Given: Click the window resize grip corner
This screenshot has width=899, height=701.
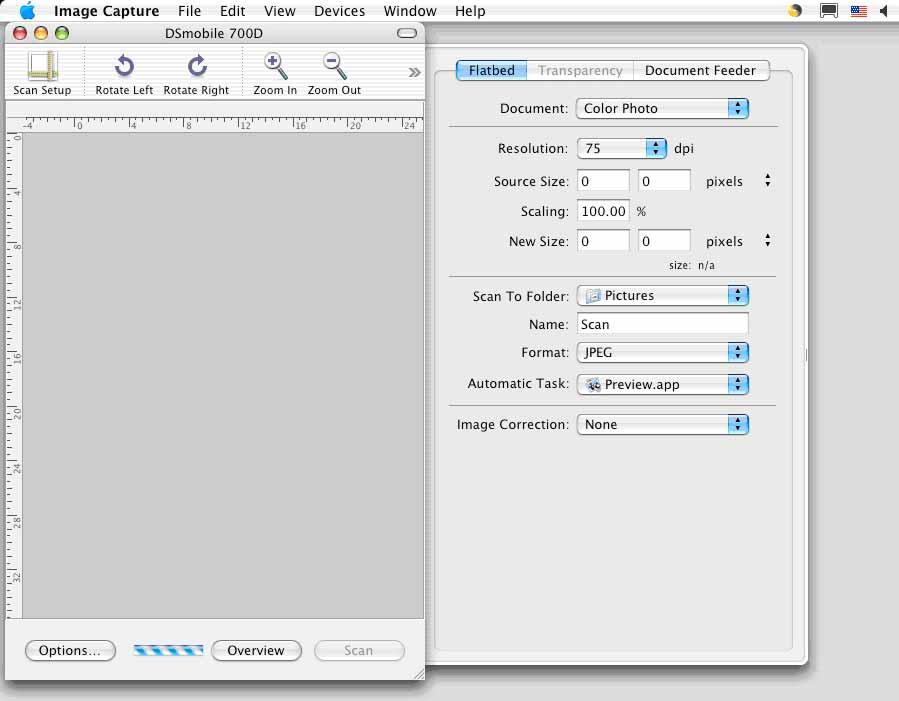Looking at the screenshot, I should (x=419, y=674).
